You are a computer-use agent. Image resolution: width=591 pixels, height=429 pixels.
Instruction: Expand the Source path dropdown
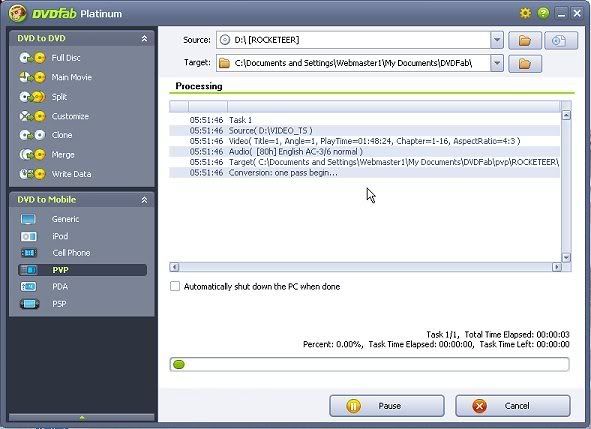click(497, 40)
